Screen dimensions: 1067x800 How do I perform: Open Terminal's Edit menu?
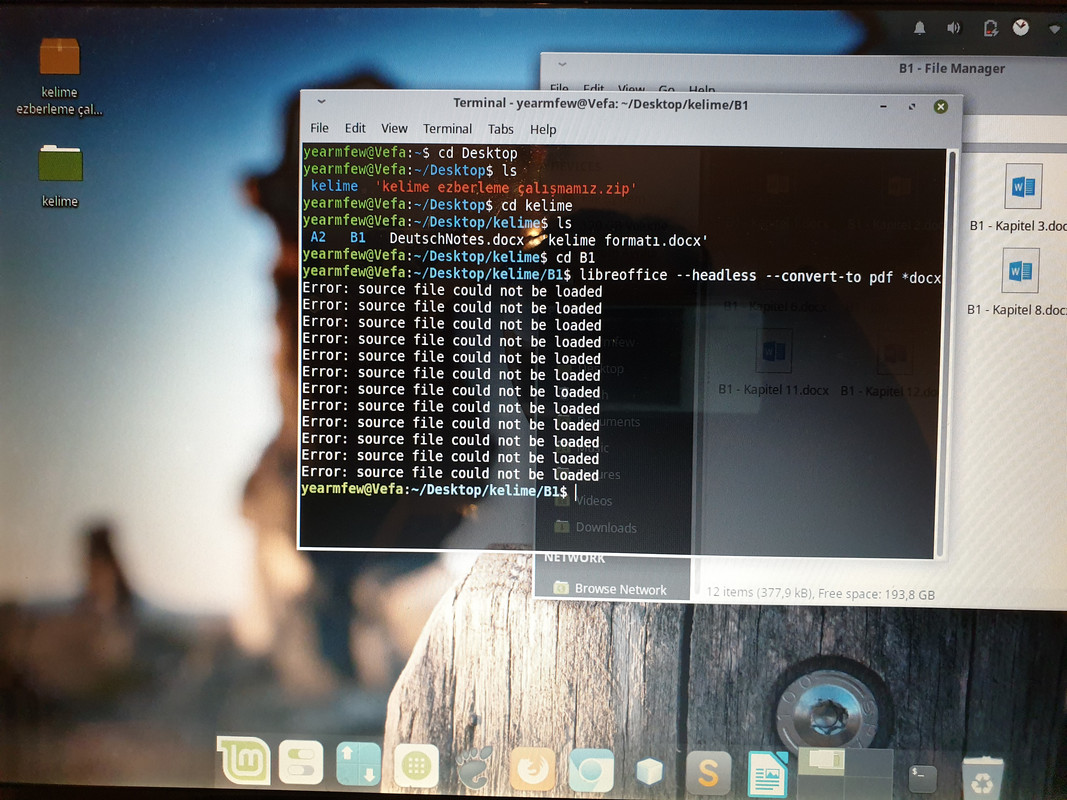(355, 128)
